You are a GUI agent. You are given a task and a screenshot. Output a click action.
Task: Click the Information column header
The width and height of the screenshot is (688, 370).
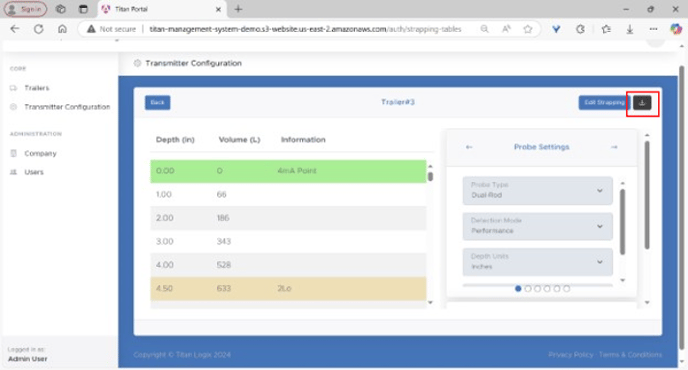(x=303, y=140)
